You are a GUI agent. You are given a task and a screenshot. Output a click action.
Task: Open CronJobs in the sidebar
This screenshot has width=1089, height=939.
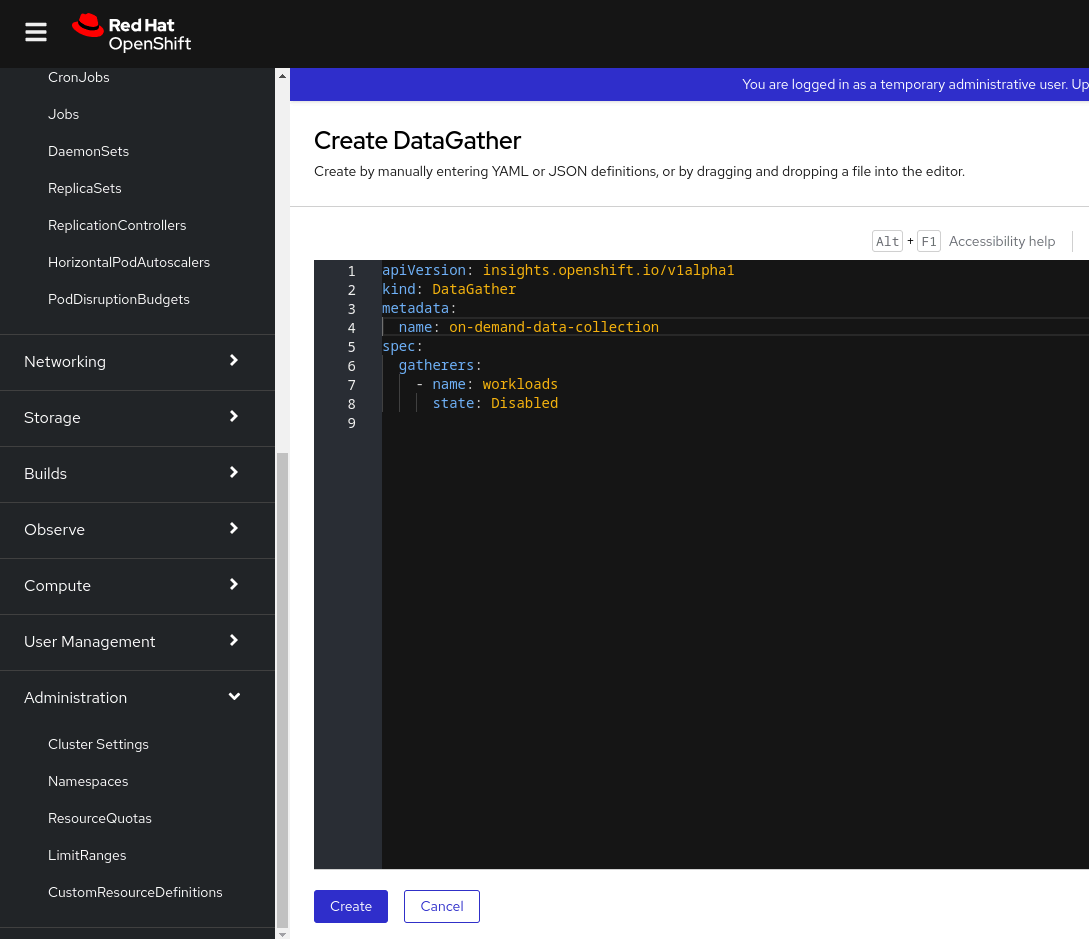(79, 77)
